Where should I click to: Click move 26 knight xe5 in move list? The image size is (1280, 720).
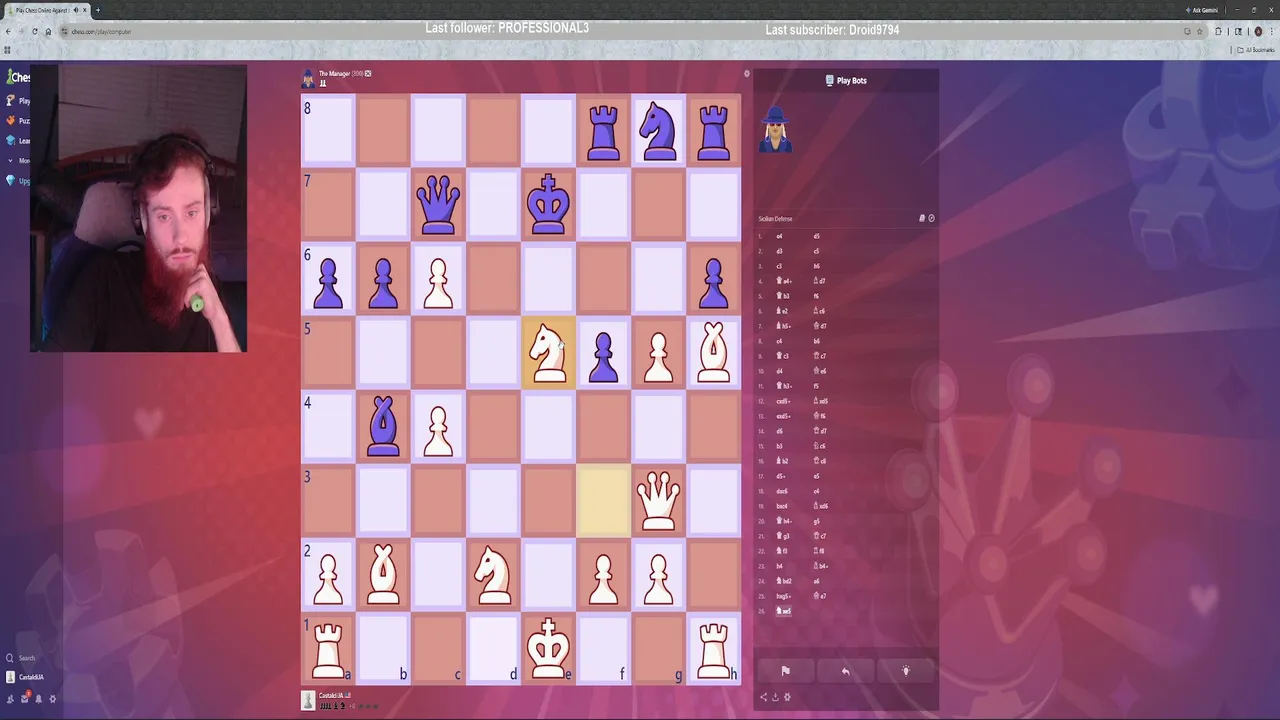click(784, 611)
